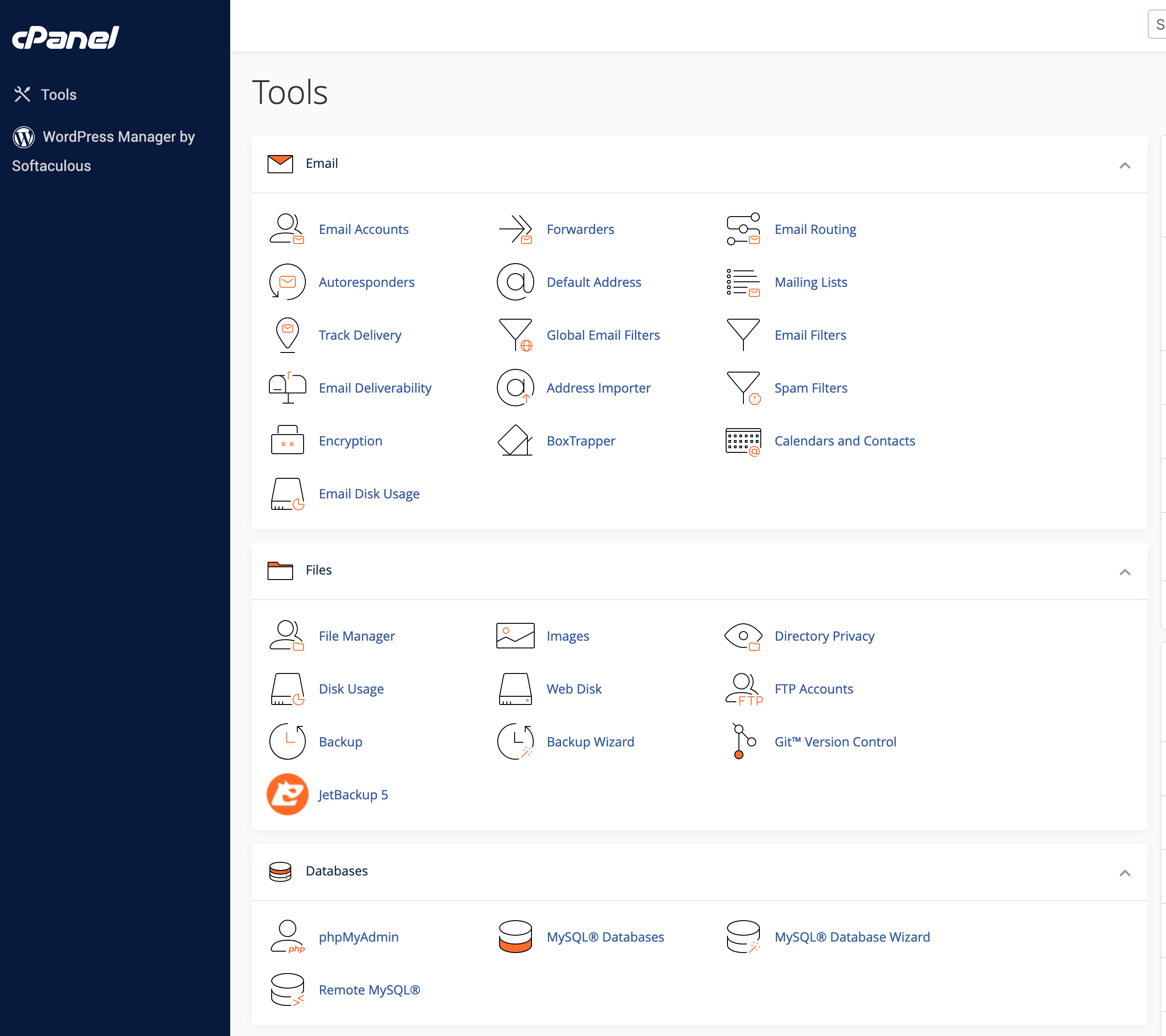Click the MySQL Databases icon

(515, 937)
